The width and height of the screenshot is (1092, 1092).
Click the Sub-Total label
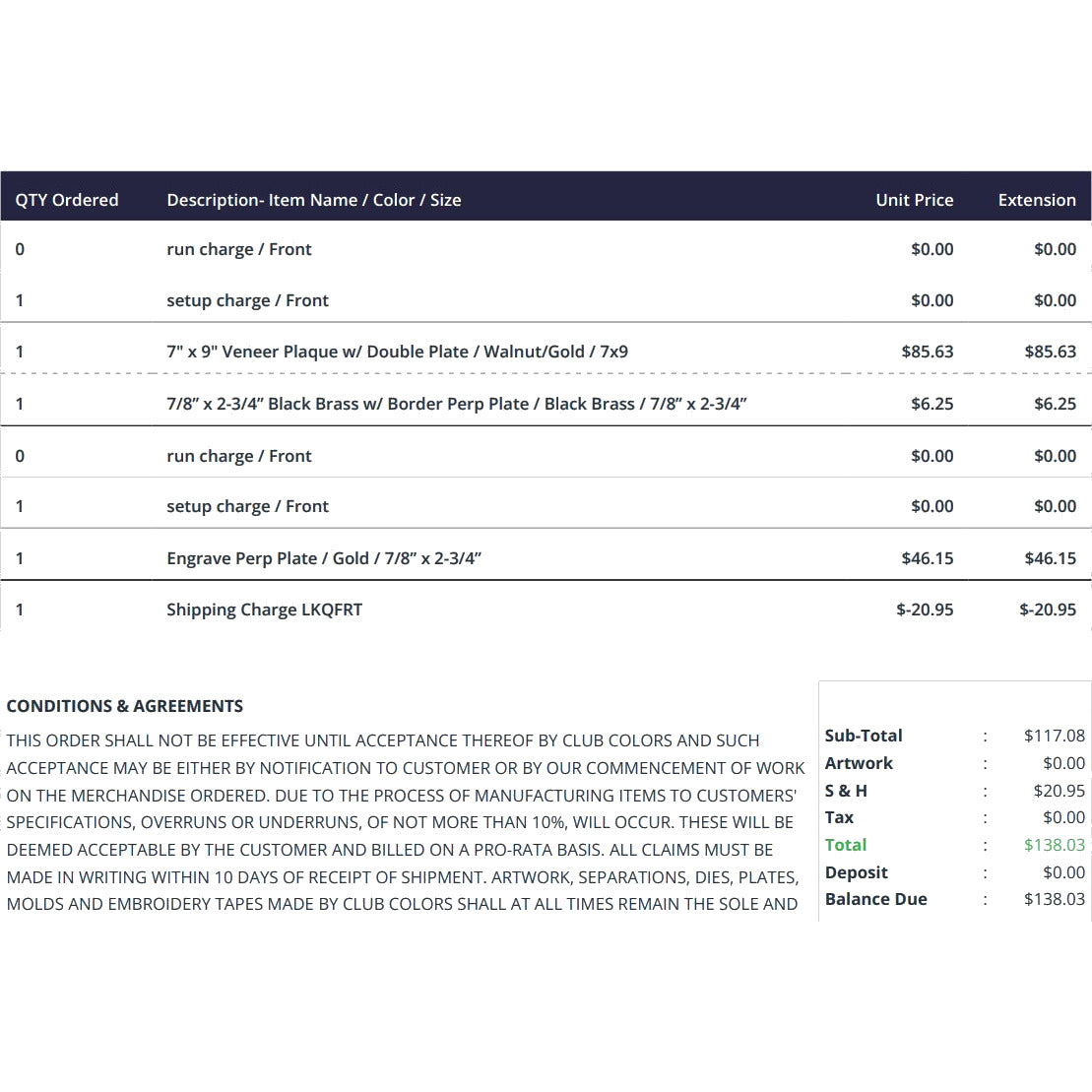point(863,736)
